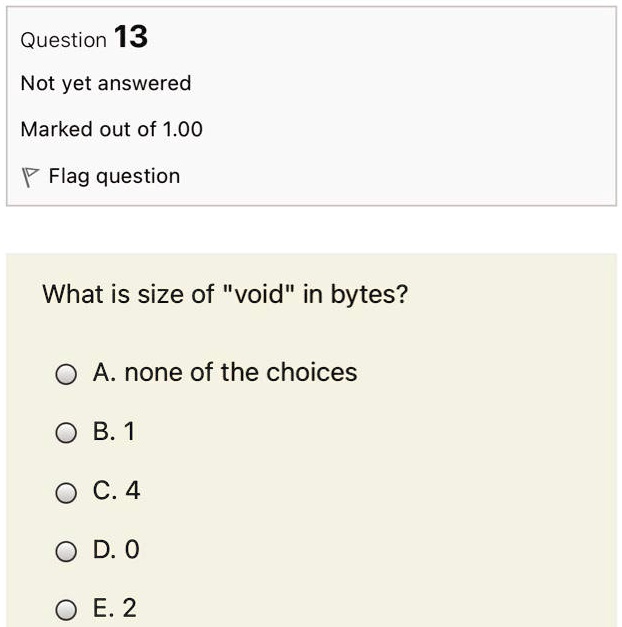Mark the radio button for option E
The height and width of the screenshot is (627, 622).
66,610
